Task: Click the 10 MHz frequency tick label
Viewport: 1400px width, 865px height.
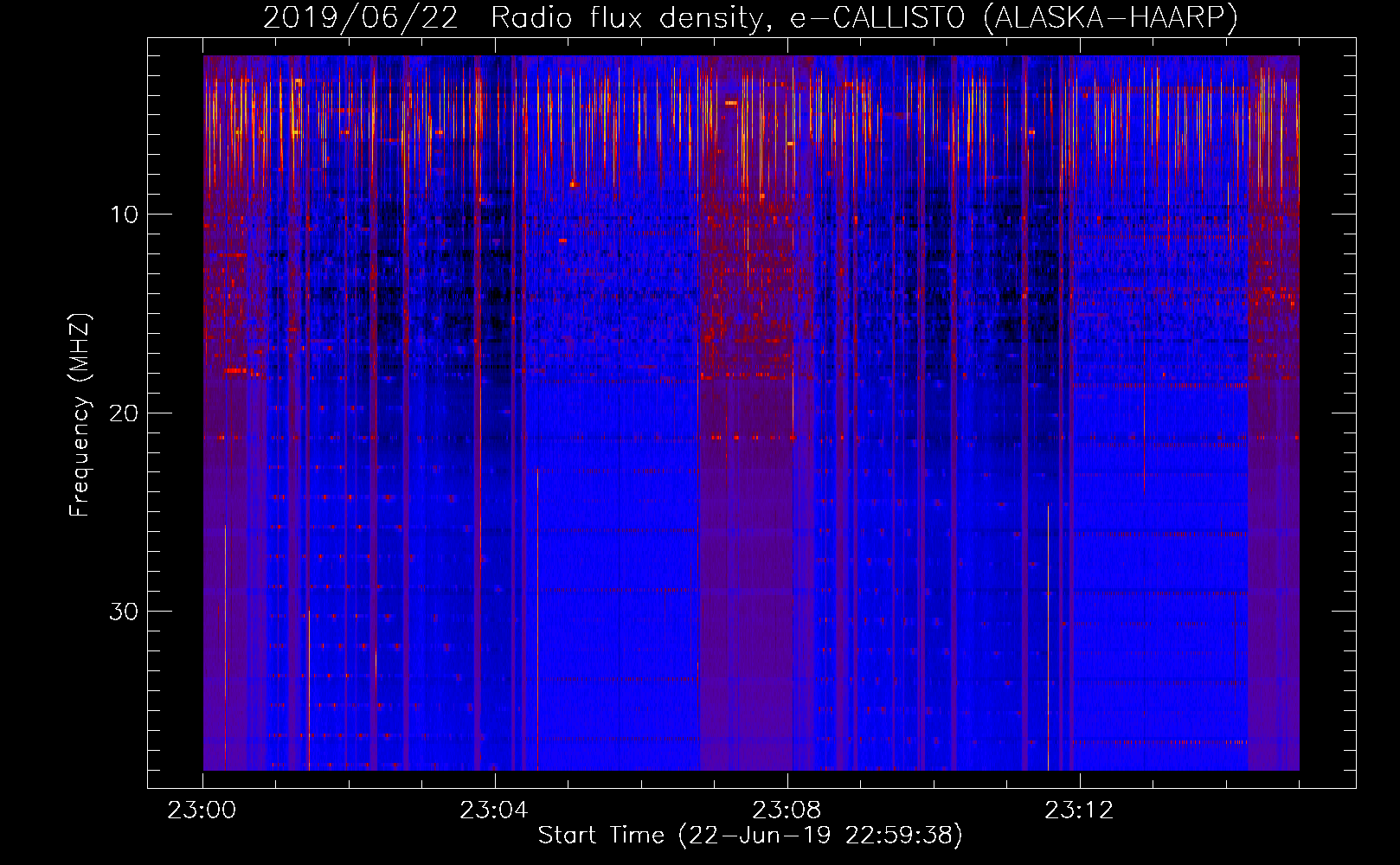Action: 125,215
